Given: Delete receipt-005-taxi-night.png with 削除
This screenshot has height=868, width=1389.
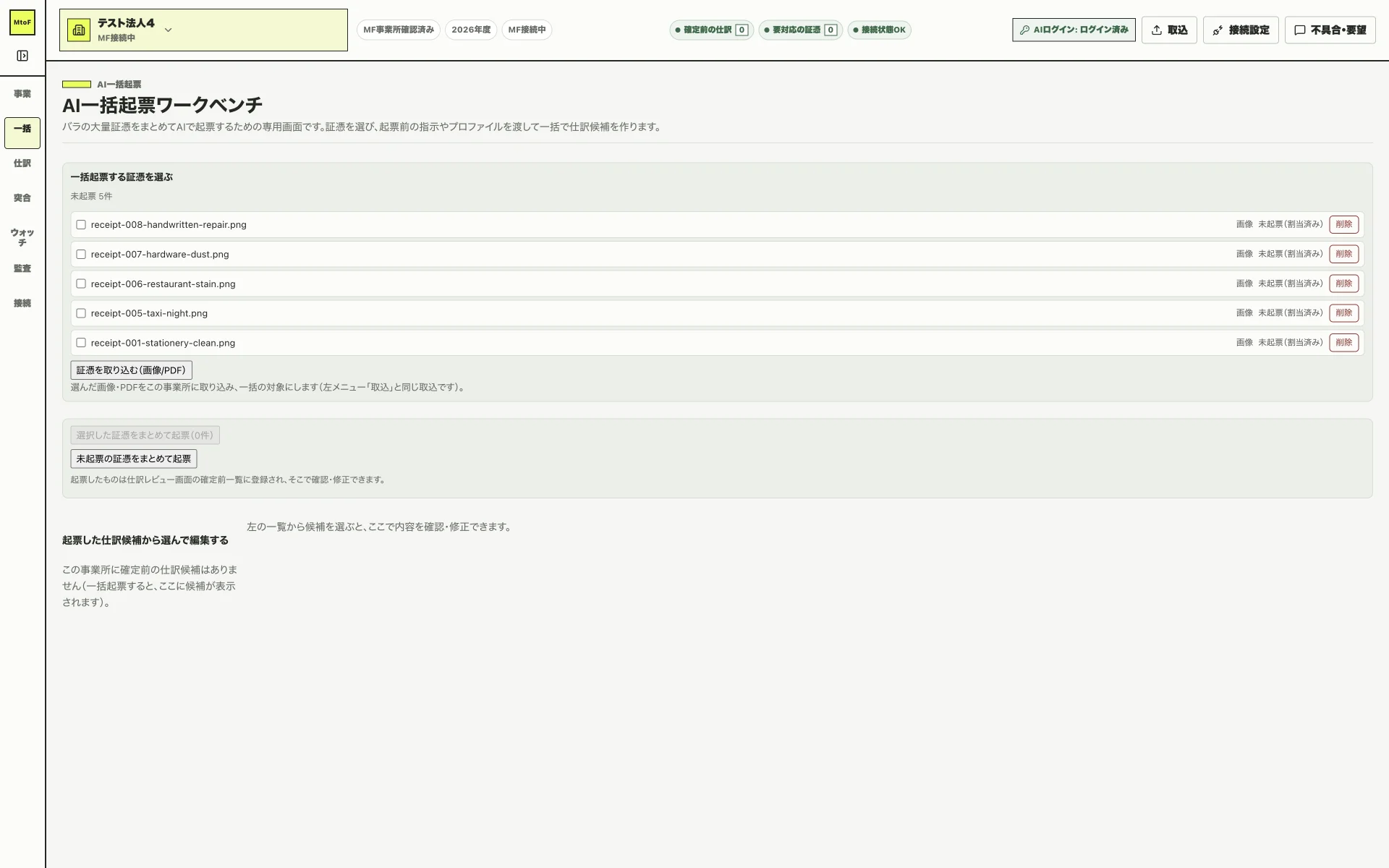Looking at the screenshot, I should click(1343, 313).
